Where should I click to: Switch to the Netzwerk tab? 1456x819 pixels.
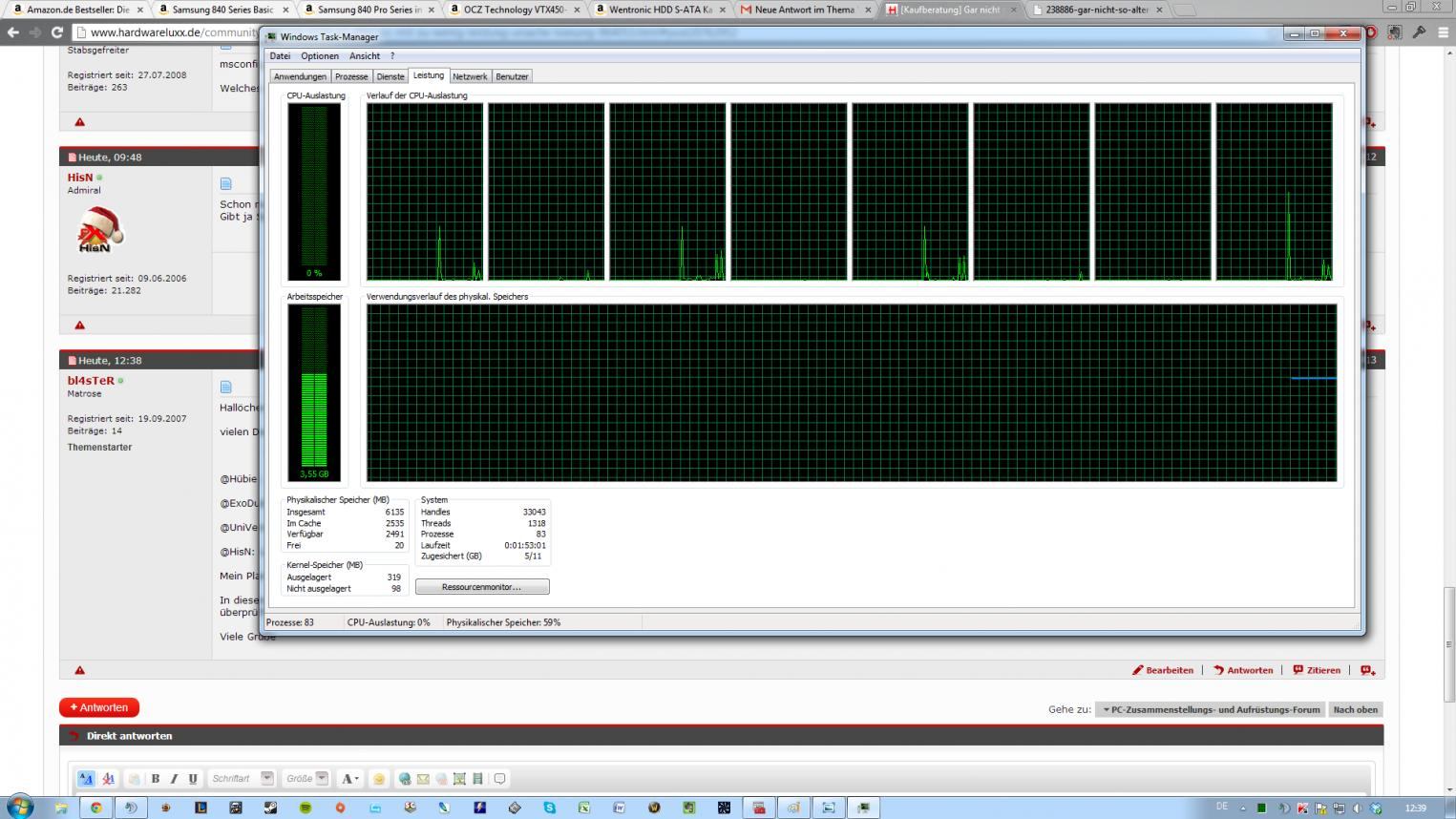(470, 76)
